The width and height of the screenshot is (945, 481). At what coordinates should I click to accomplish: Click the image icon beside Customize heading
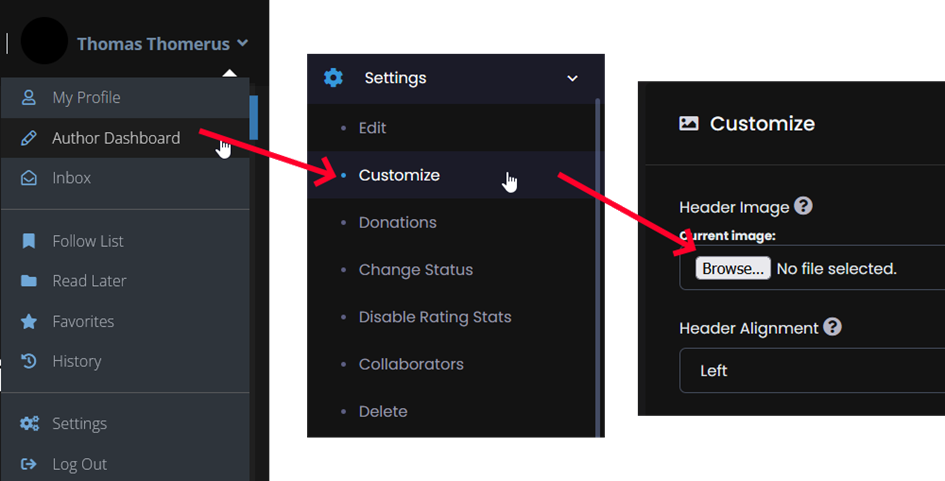(689, 124)
